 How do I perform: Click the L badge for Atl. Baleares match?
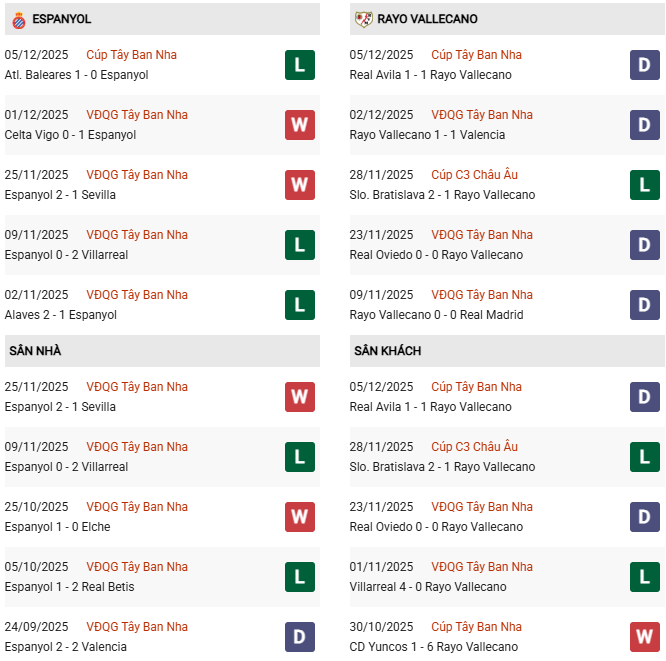(x=300, y=65)
